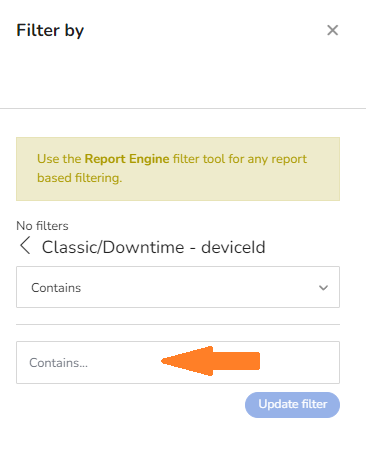
Task: Open the Contains condition dropdown
Action: click(178, 287)
